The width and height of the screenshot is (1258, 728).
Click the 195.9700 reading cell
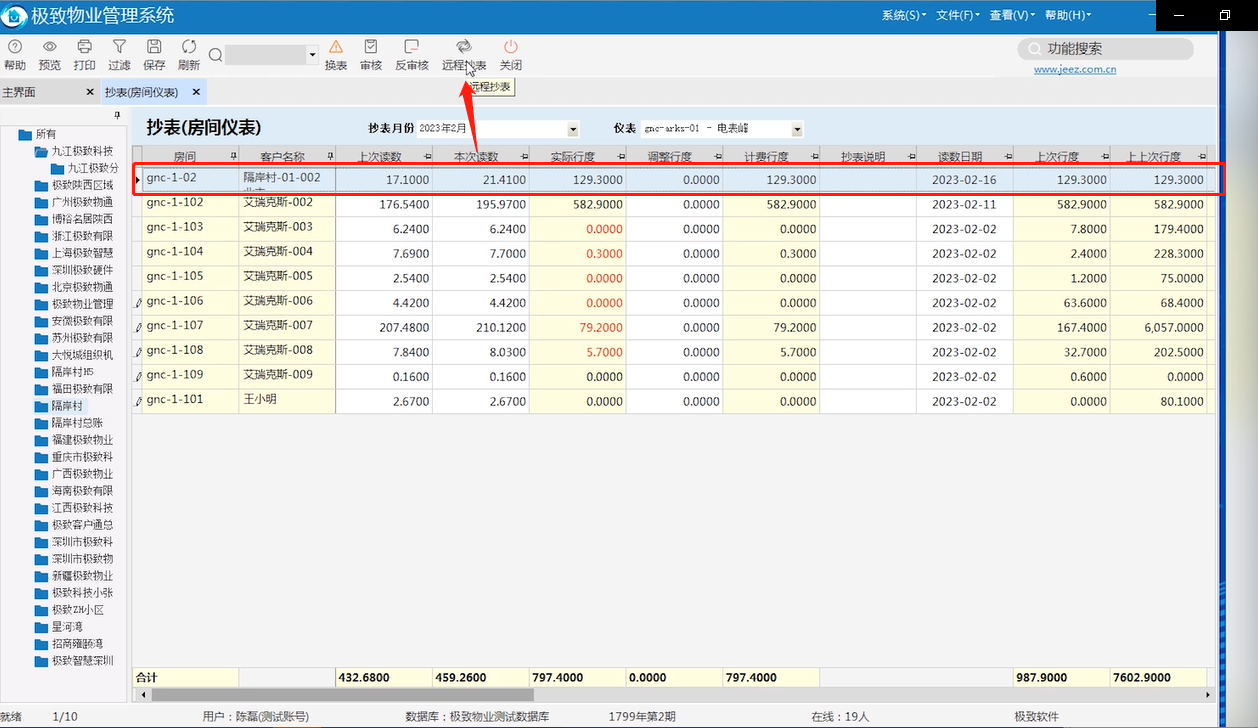pos(481,204)
